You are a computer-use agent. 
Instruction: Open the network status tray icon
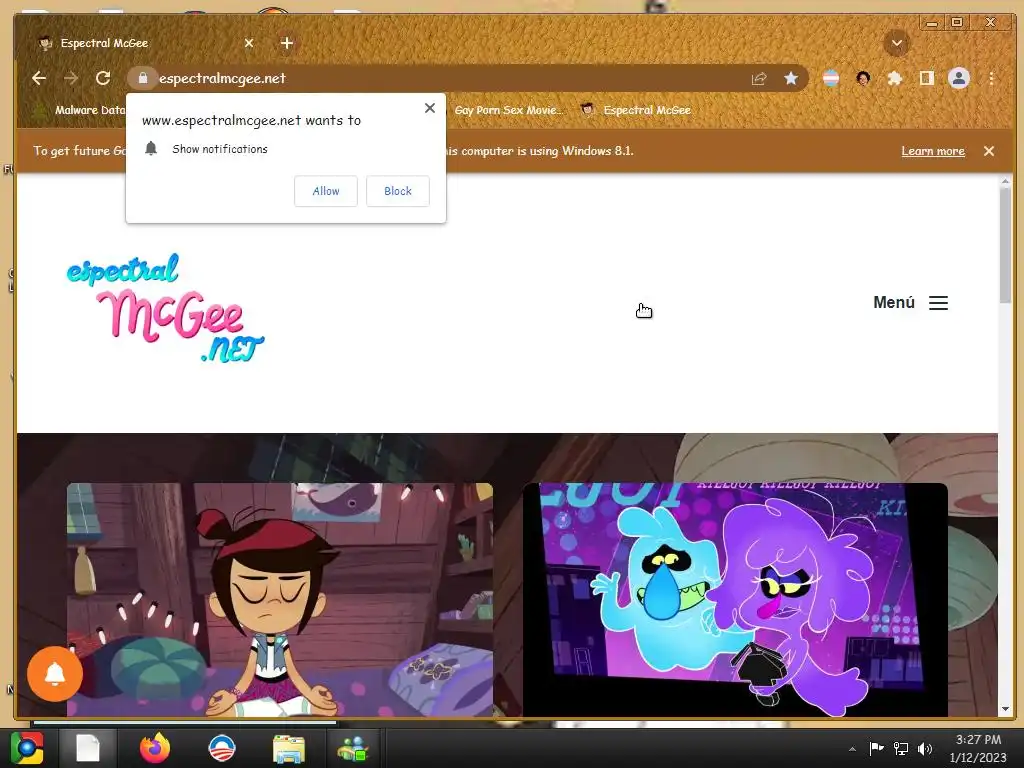901,748
